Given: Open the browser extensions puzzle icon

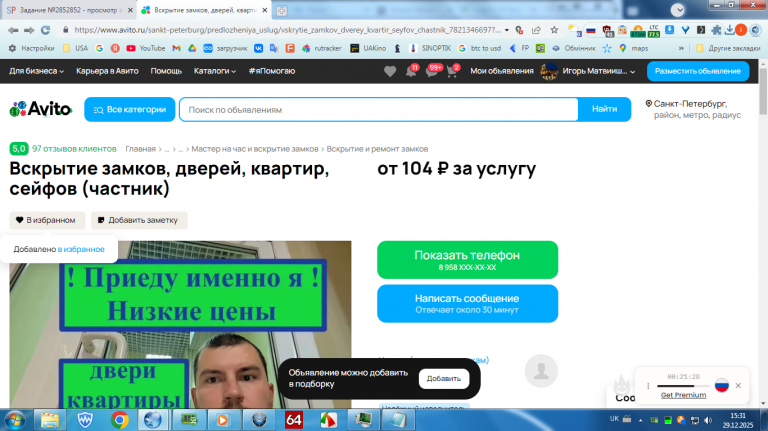Looking at the screenshot, I should (716, 30).
